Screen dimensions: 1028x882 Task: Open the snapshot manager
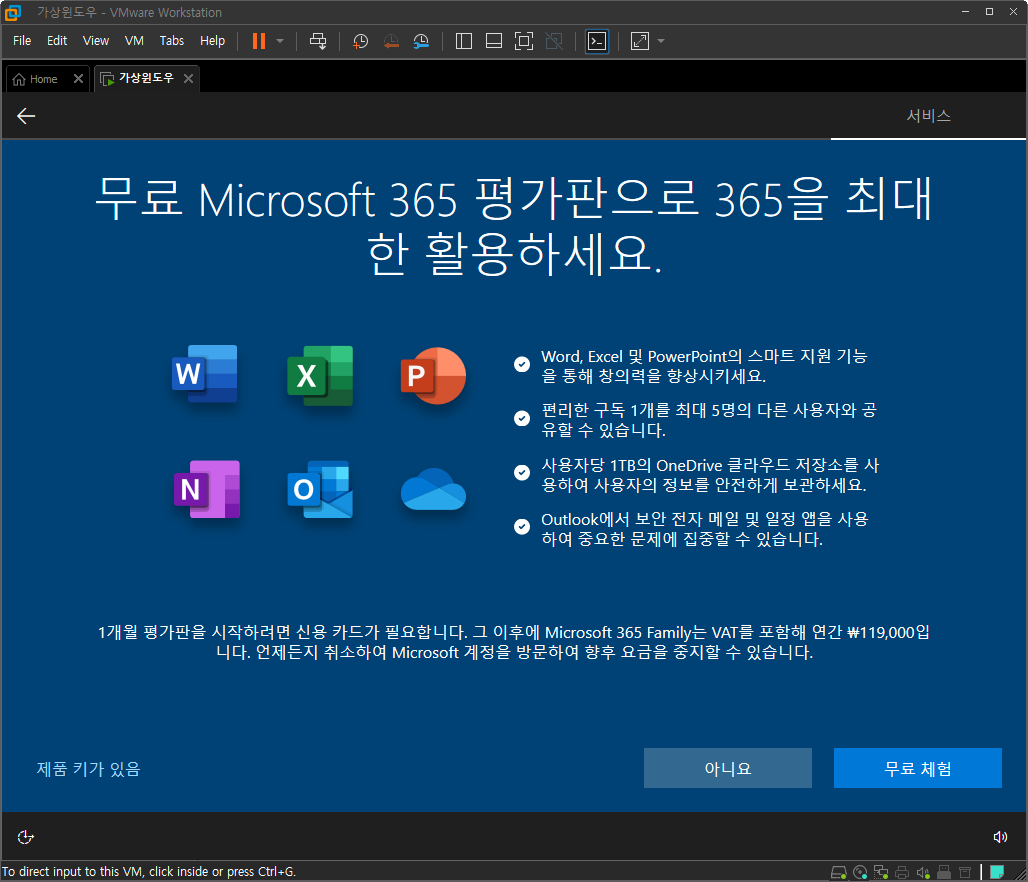click(421, 41)
